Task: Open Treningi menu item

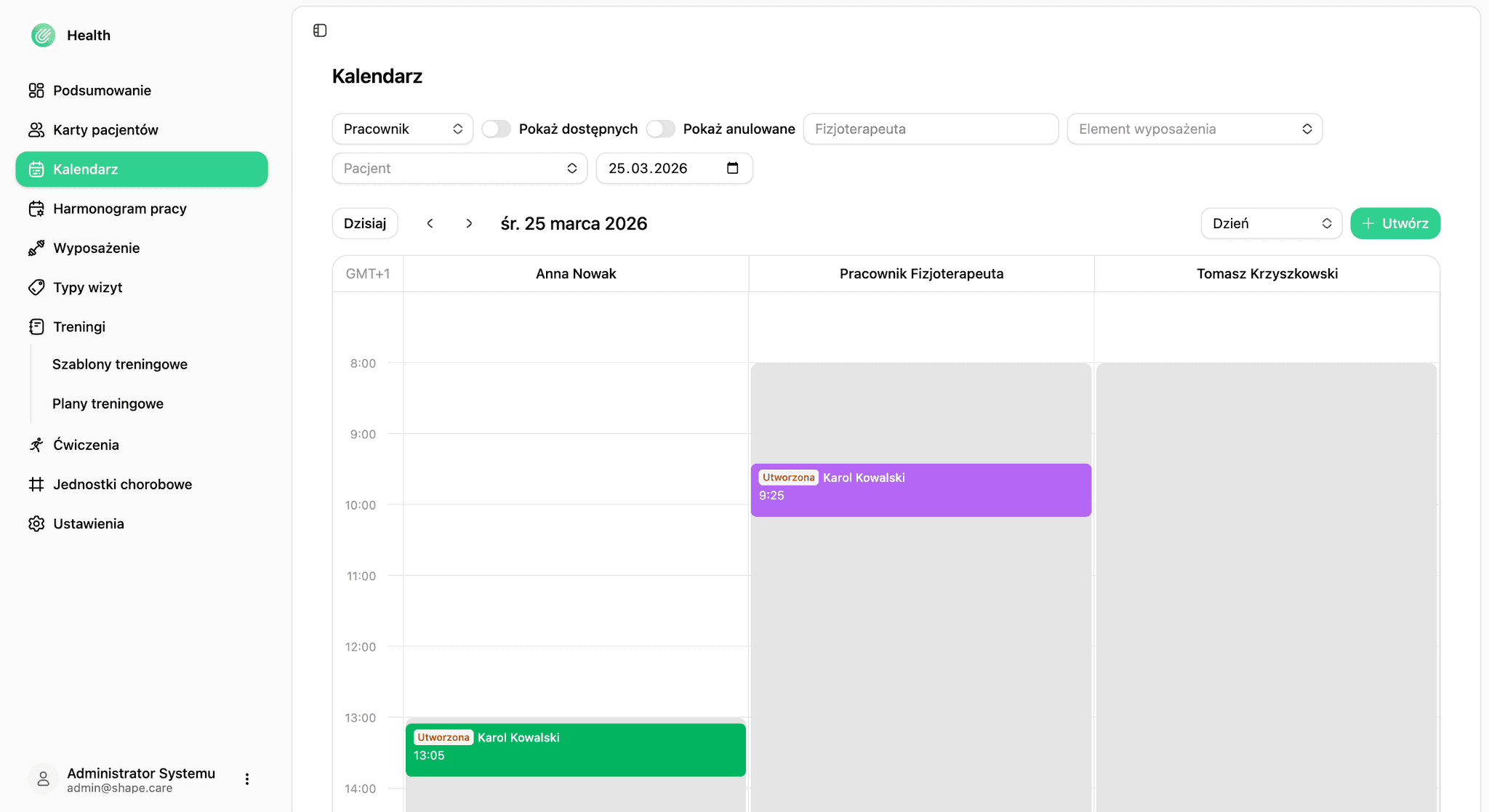Action: 142,326
